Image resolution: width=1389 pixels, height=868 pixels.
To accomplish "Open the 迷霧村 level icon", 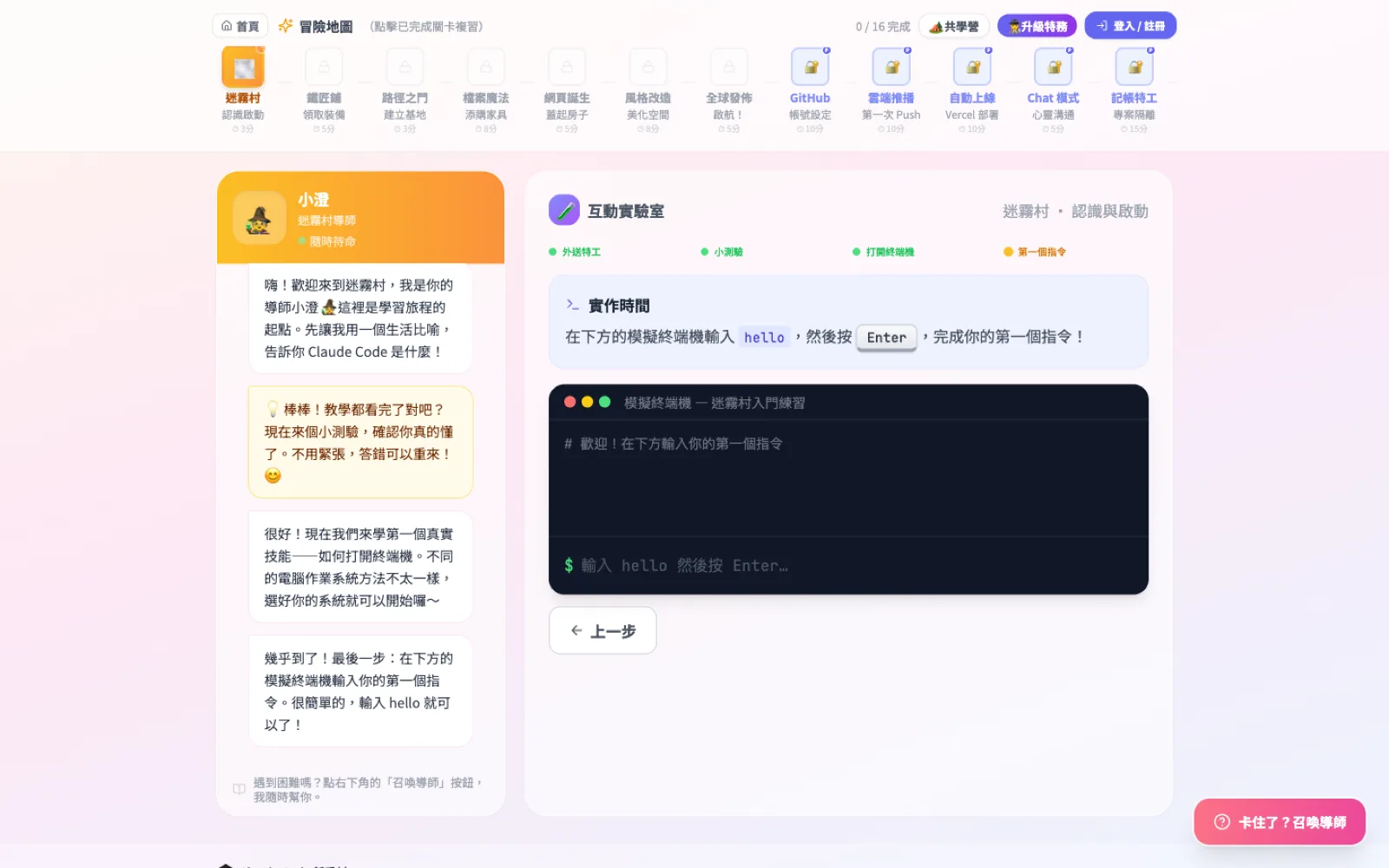I will (243, 68).
